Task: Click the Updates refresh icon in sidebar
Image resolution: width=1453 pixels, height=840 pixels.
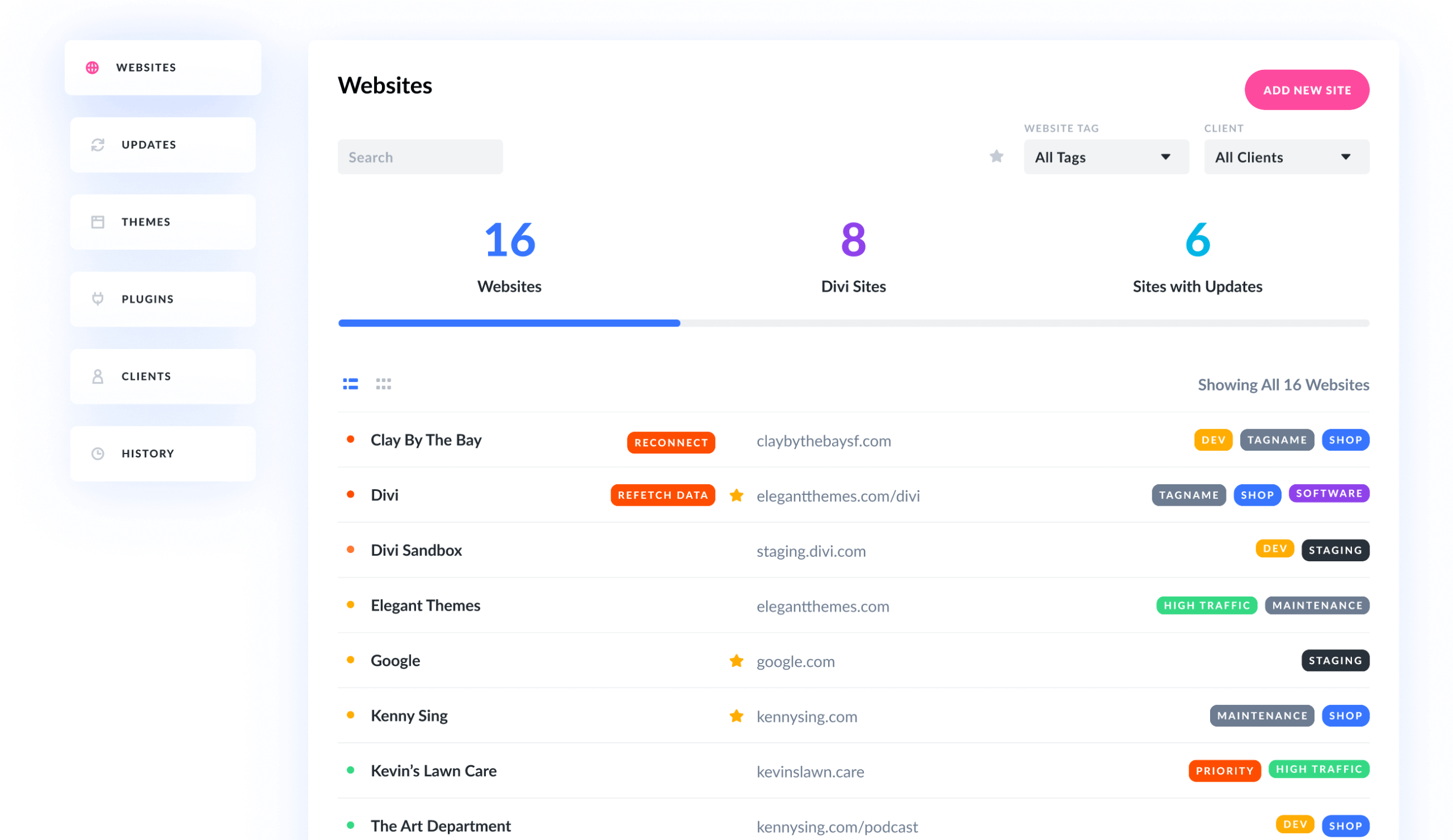Action: click(x=98, y=145)
